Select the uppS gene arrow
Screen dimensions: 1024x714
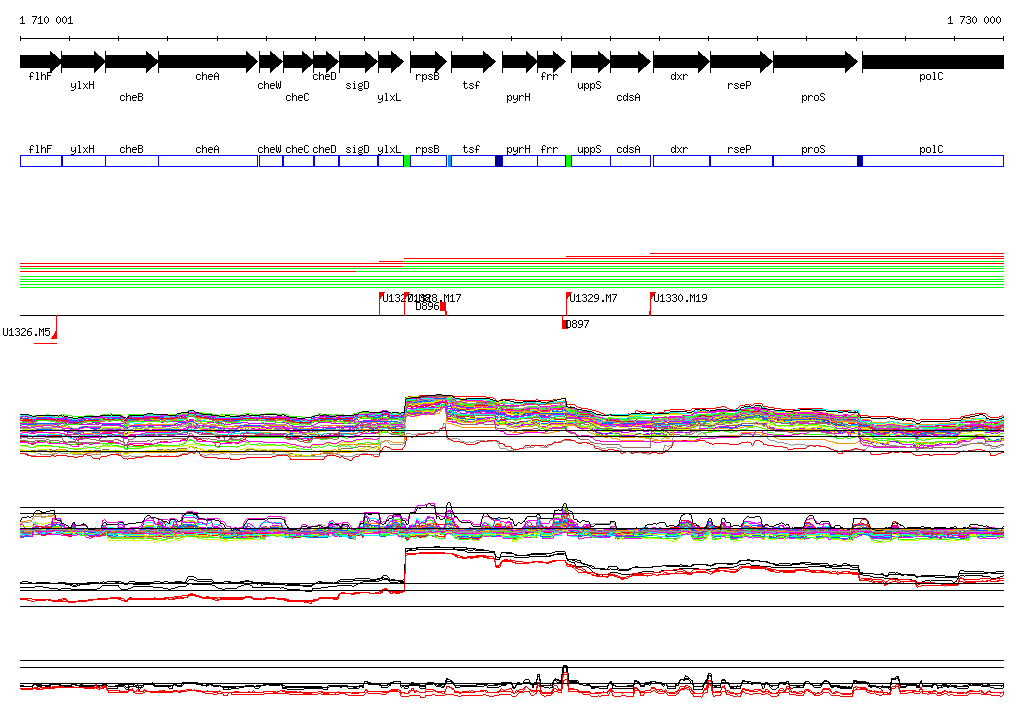tap(589, 62)
